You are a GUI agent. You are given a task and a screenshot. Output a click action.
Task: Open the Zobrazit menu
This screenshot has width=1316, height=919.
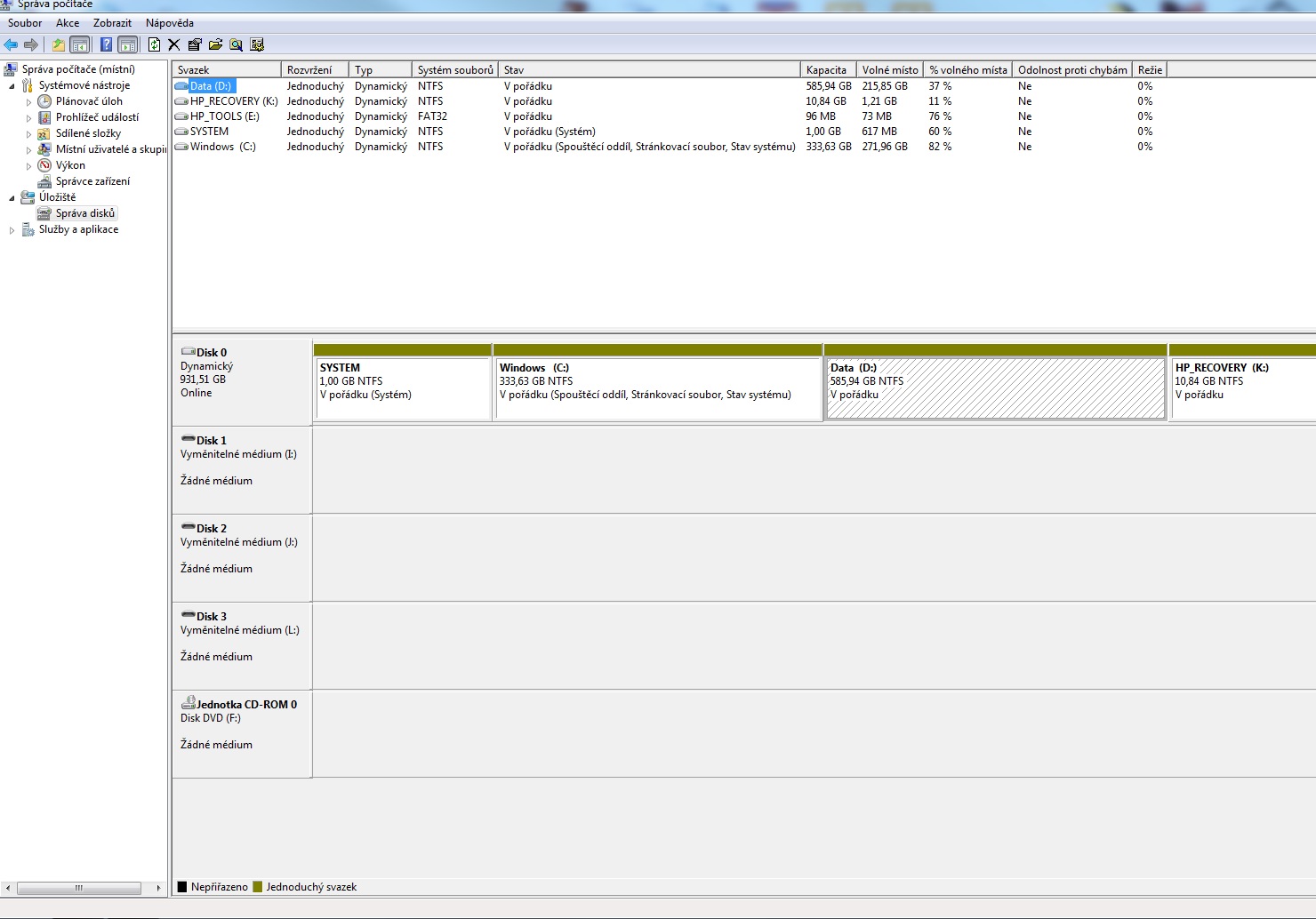click(x=112, y=23)
